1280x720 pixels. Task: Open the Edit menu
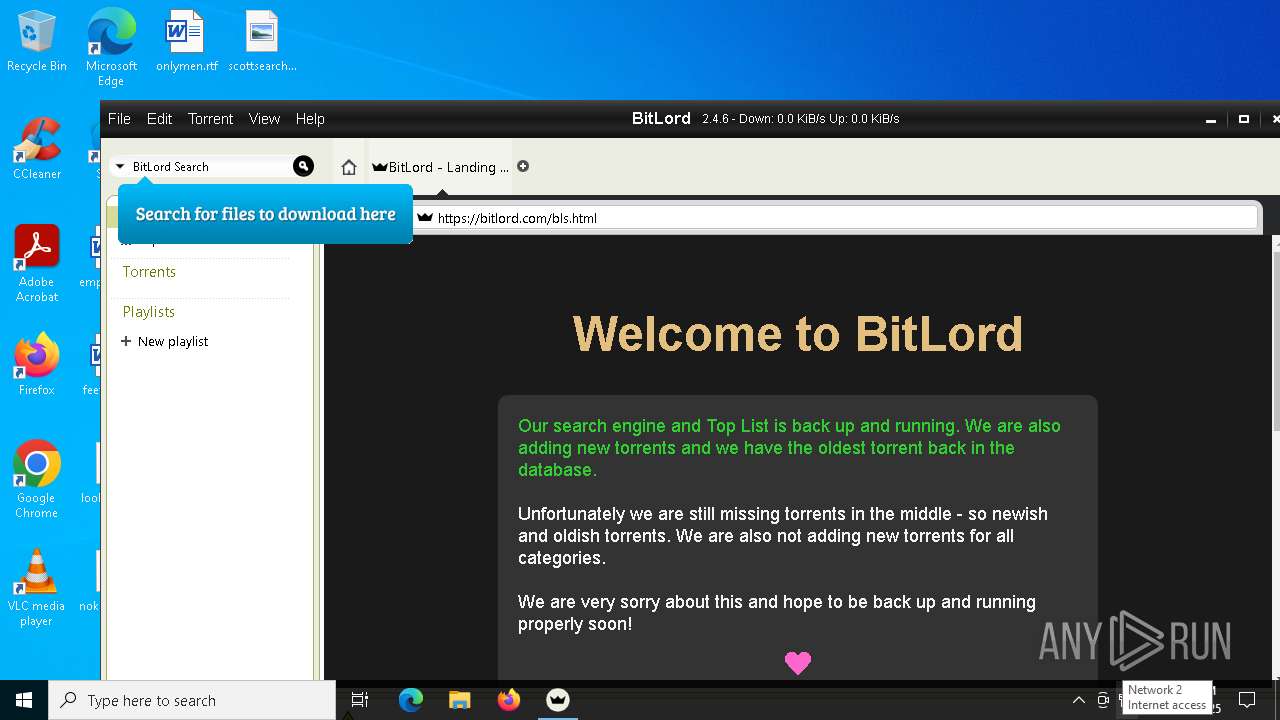tap(159, 118)
